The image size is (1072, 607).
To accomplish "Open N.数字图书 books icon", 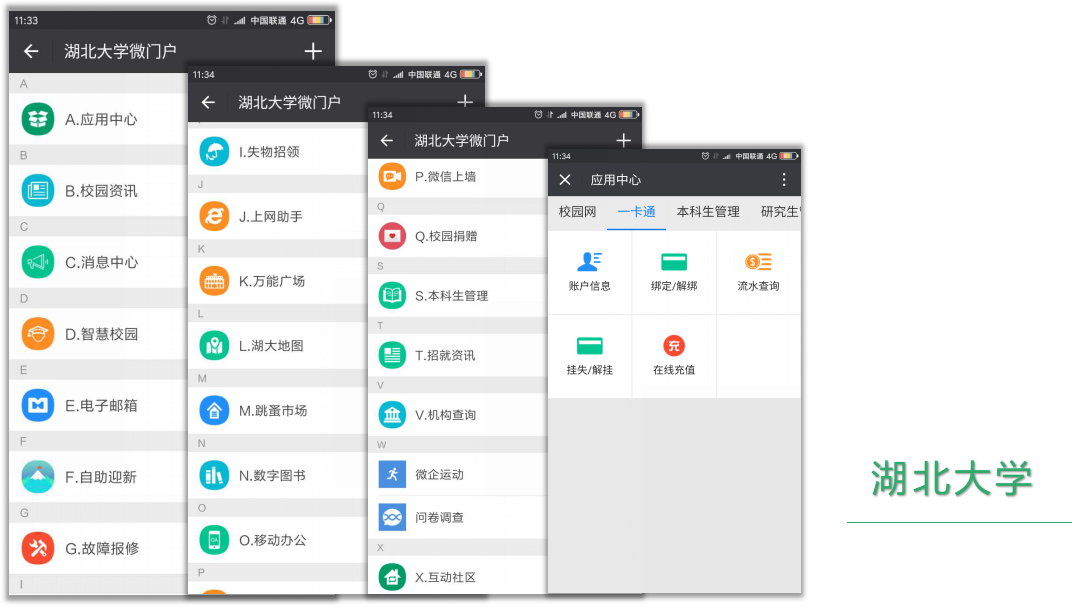I will click(x=214, y=475).
